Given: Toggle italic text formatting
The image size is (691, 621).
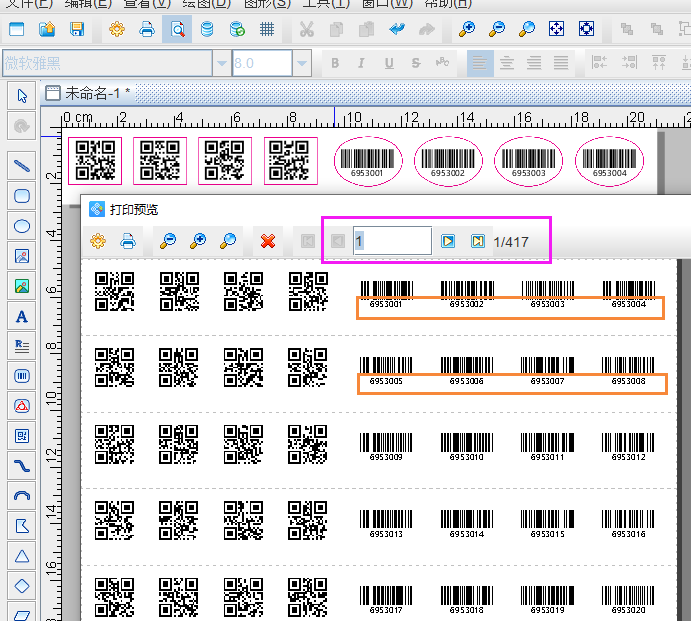Looking at the screenshot, I should (x=360, y=64).
